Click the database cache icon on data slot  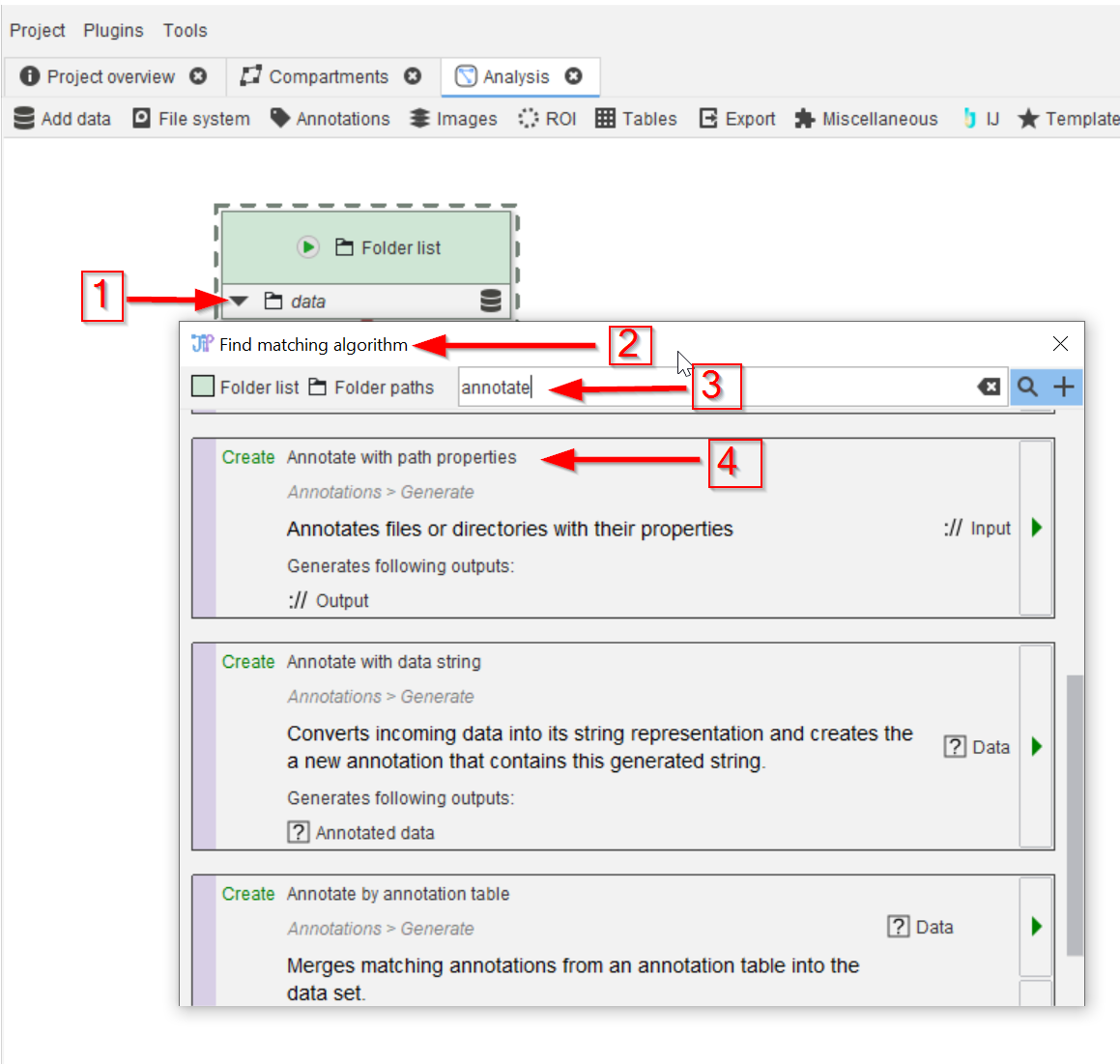pyautogui.click(x=491, y=302)
